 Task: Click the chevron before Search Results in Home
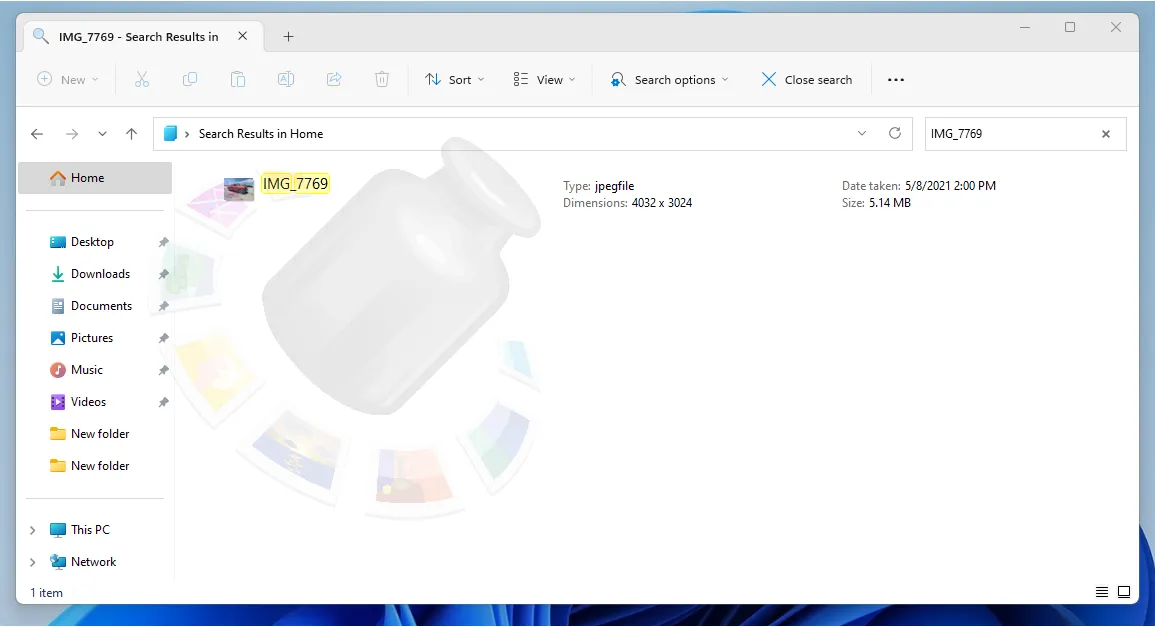point(187,134)
